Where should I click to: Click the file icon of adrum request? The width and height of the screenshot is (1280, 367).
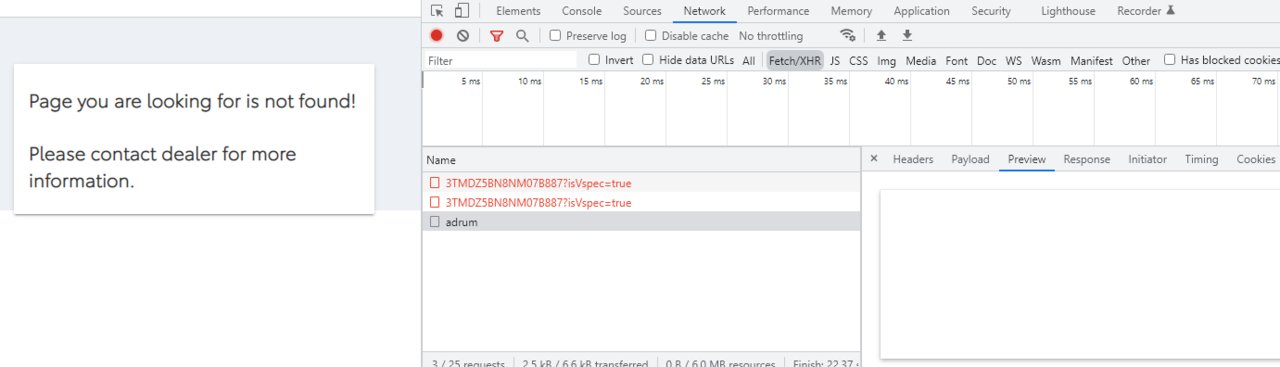point(434,222)
